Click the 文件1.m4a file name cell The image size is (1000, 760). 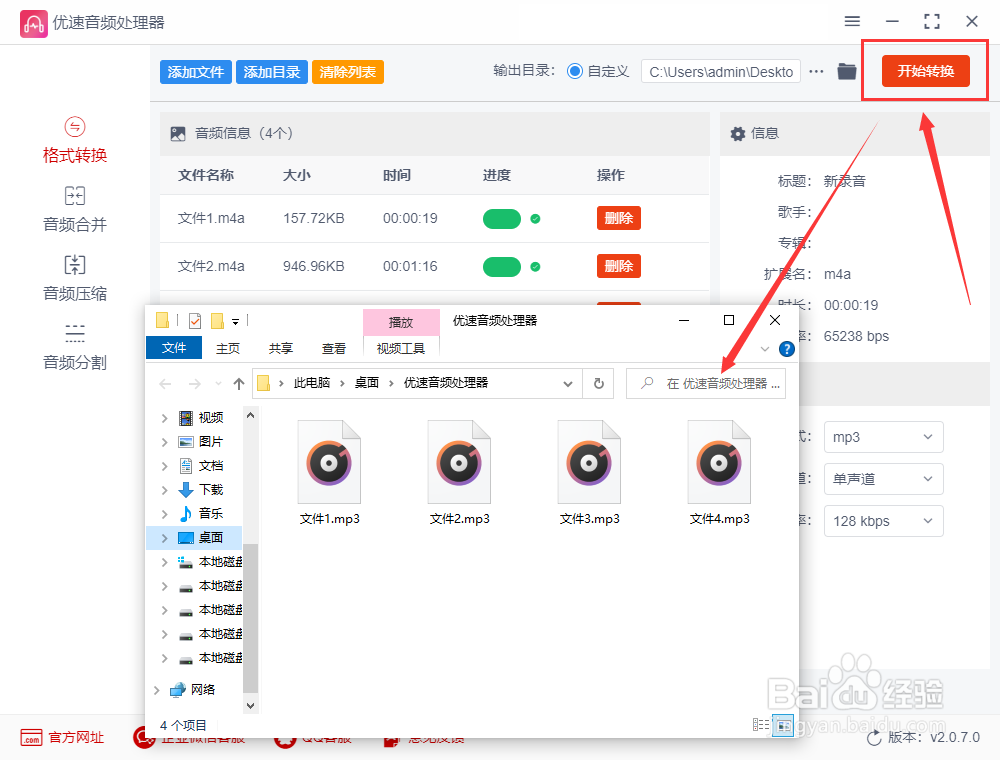(211, 218)
